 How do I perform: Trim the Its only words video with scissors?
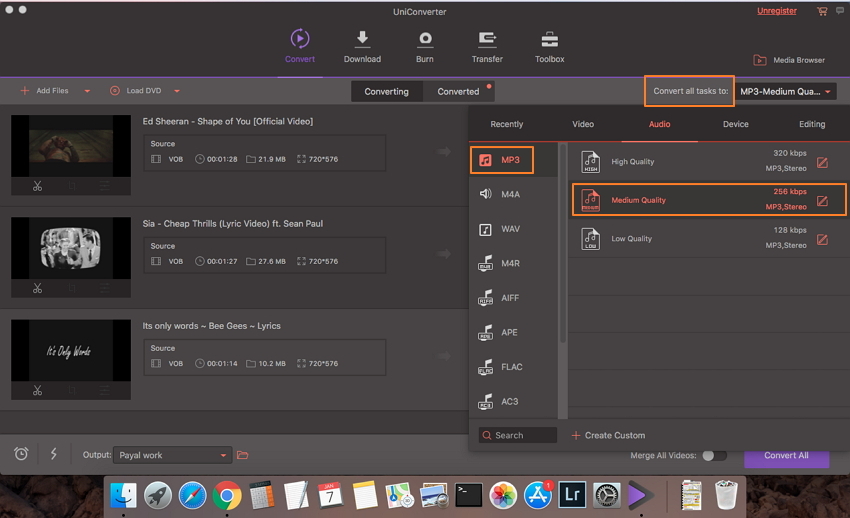click(37, 390)
